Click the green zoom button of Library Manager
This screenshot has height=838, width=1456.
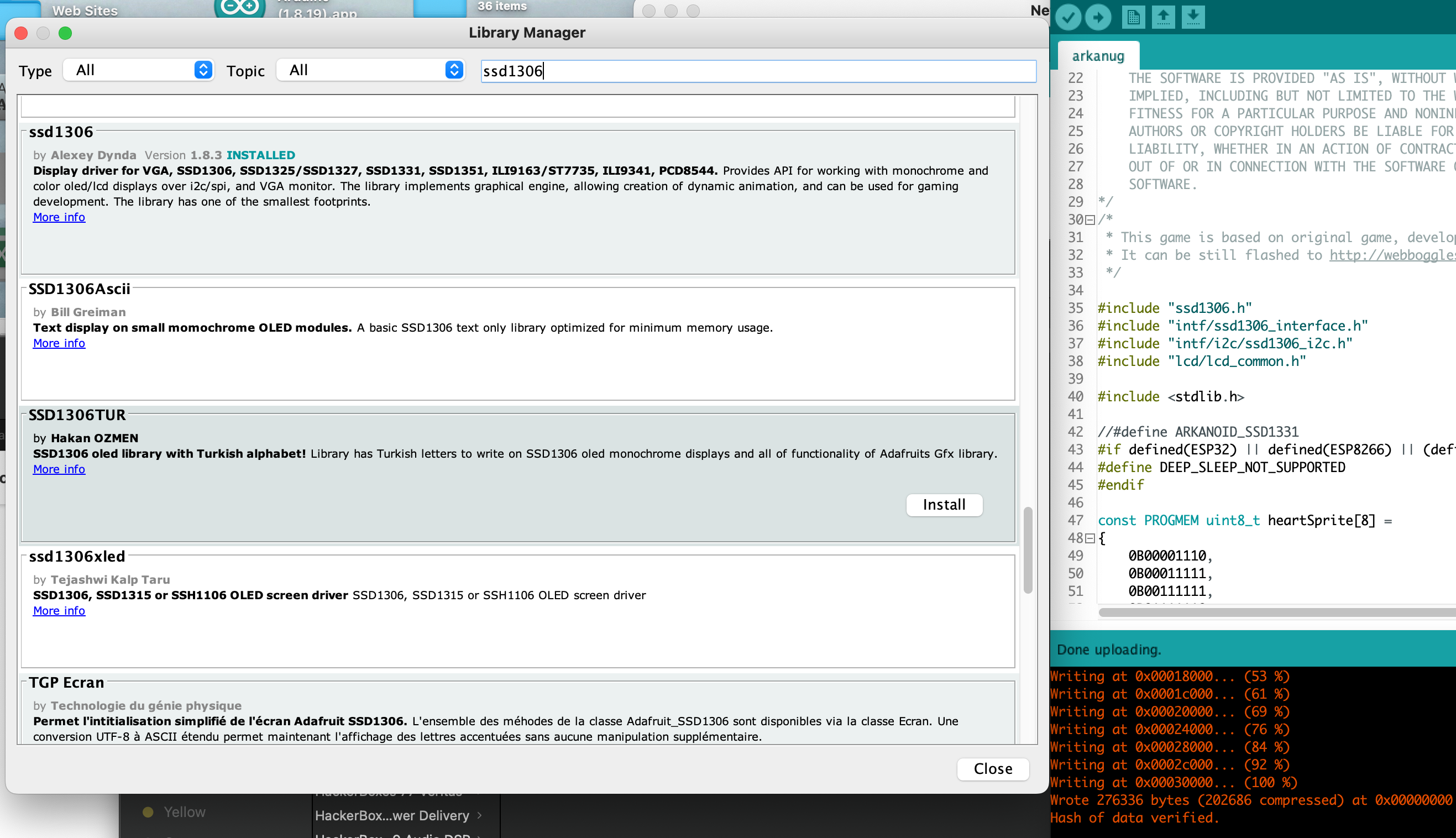pyautogui.click(x=66, y=33)
